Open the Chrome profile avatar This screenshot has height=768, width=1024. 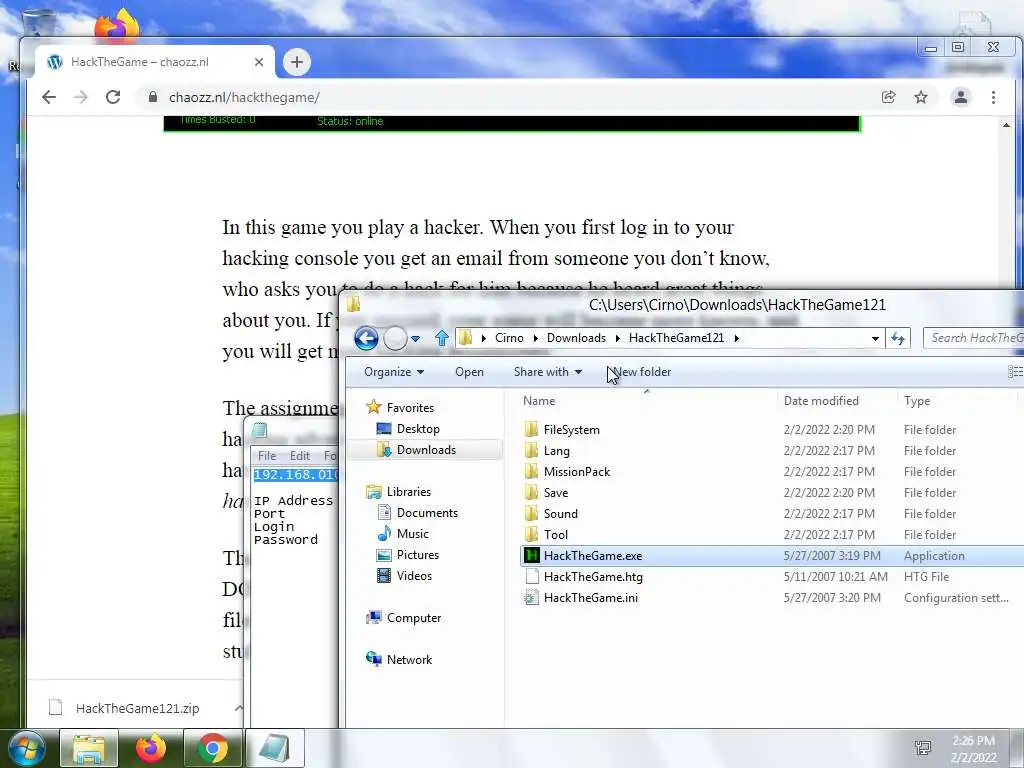pyautogui.click(x=961, y=97)
